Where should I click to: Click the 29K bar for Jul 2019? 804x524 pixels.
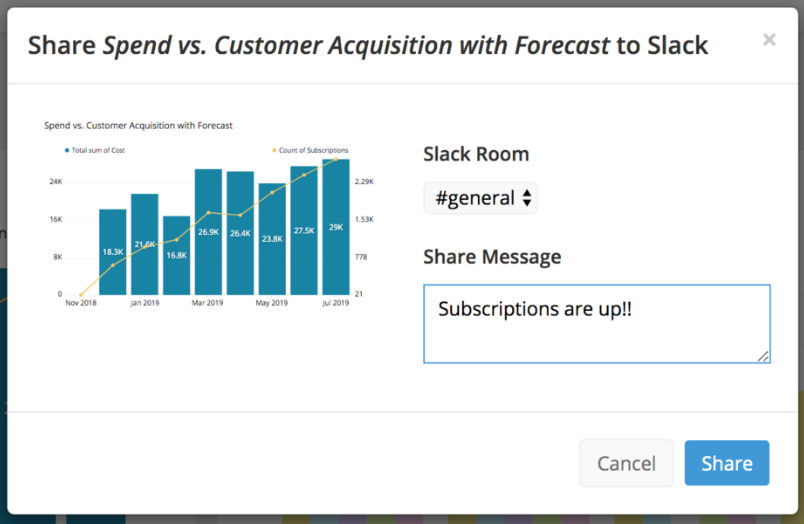click(336, 227)
